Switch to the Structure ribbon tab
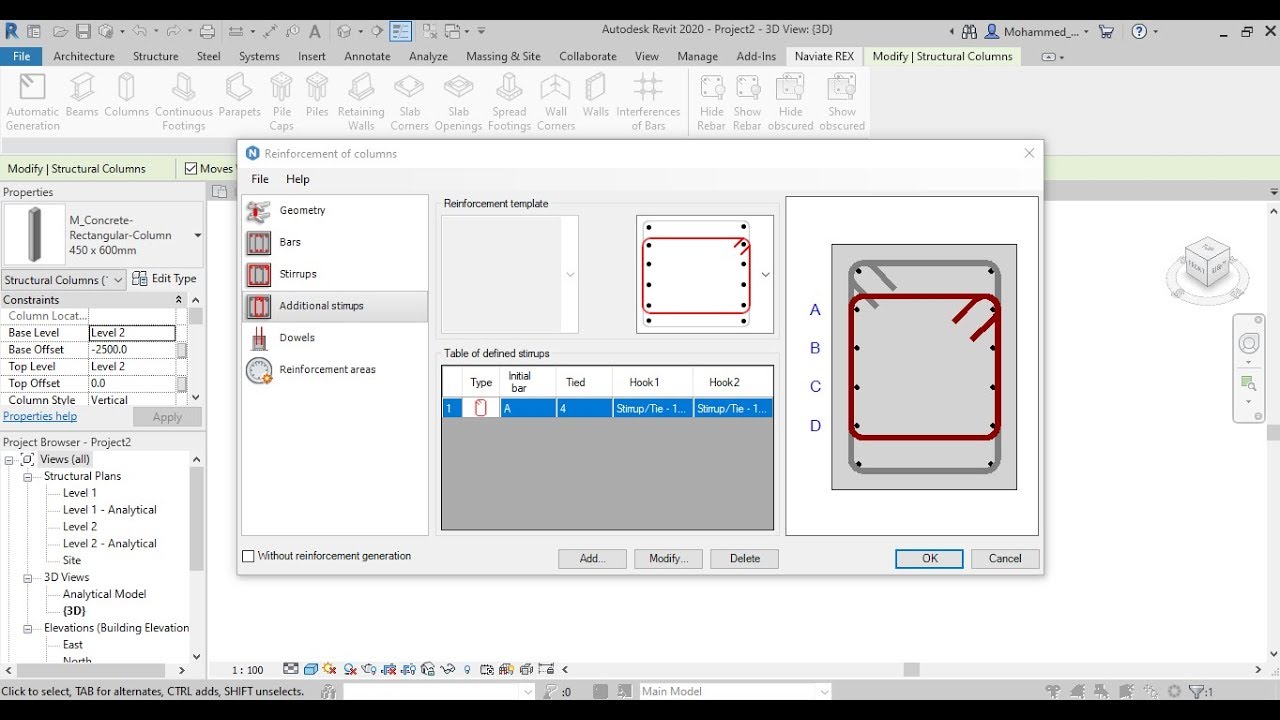The image size is (1280, 720). tap(156, 57)
